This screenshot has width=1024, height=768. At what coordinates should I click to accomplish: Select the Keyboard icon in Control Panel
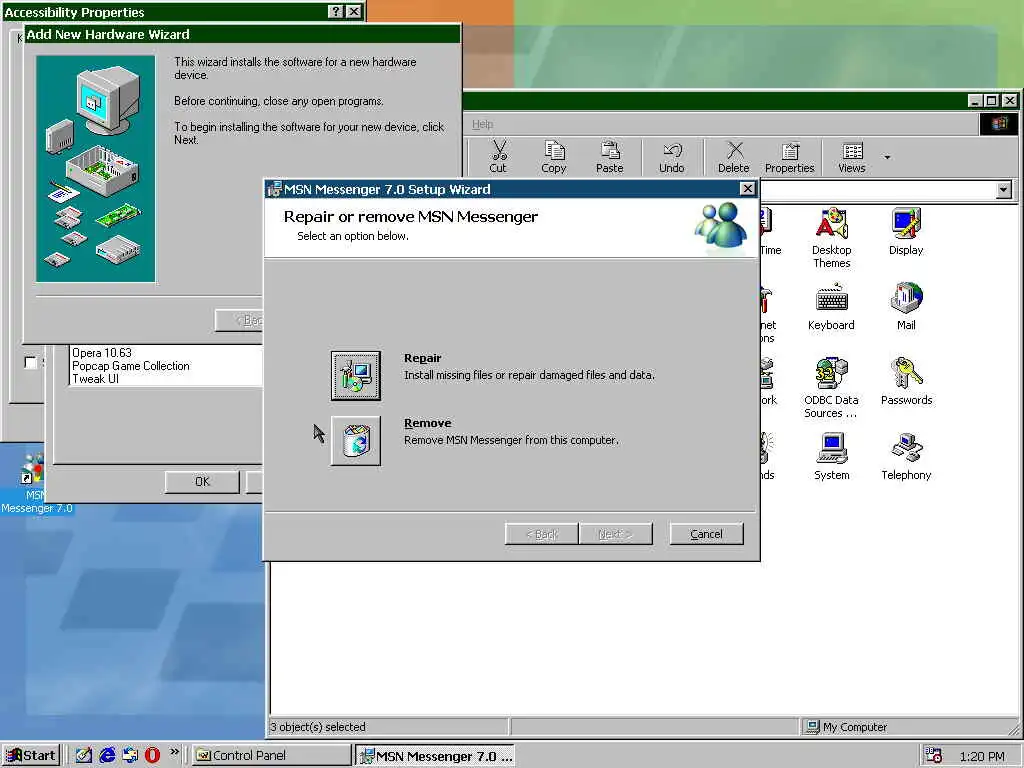tap(831, 307)
